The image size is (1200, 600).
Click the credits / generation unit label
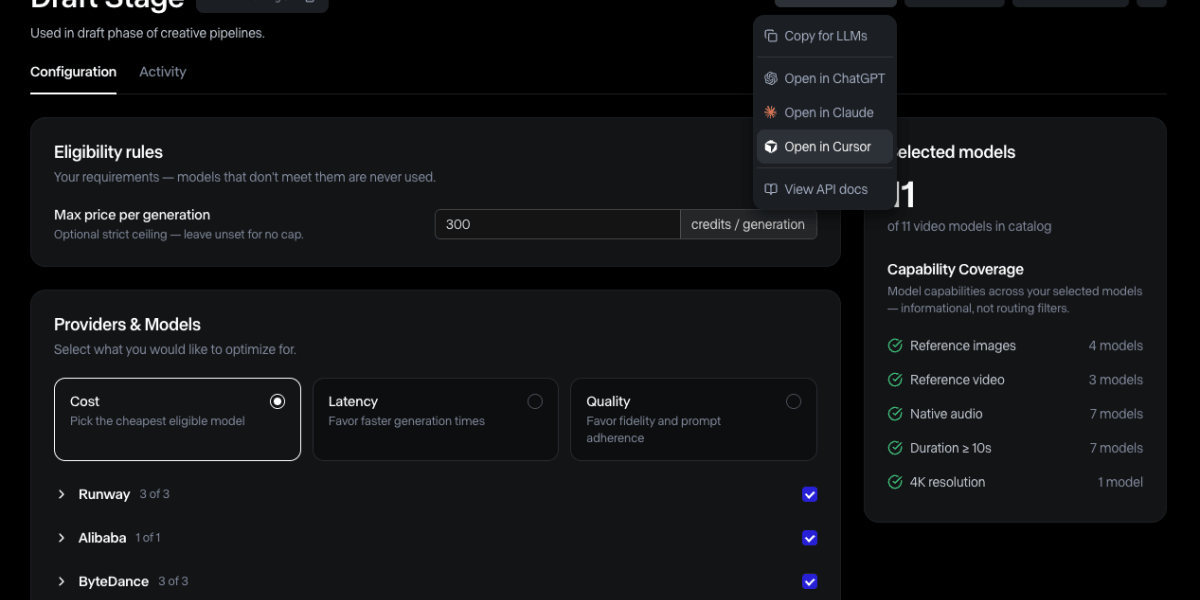tap(748, 224)
